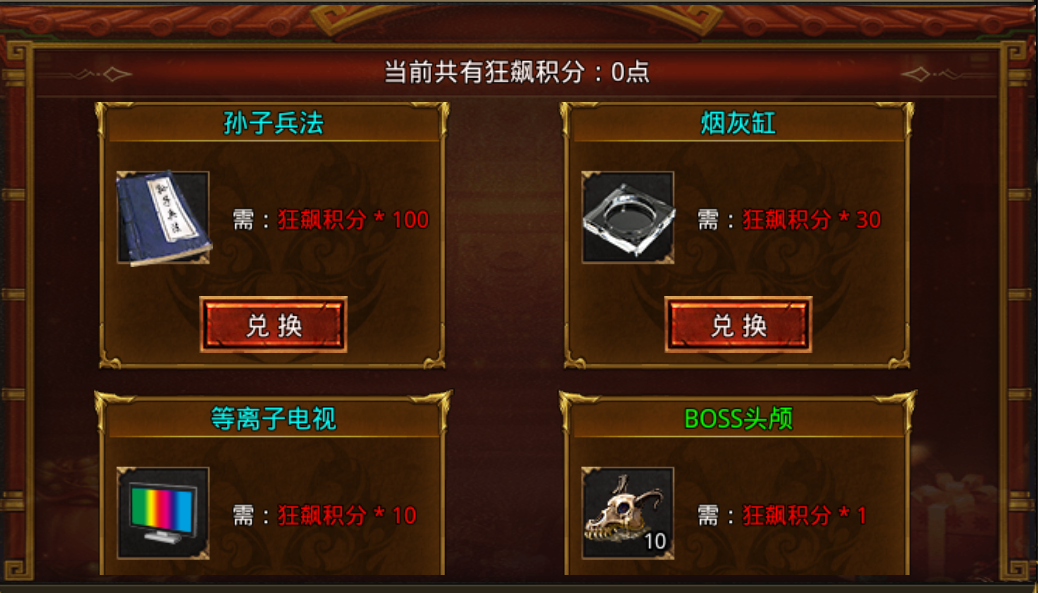Click the 狂飙积分 * 100 cost text
The height and width of the screenshot is (593, 1038).
tap(354, 220)
